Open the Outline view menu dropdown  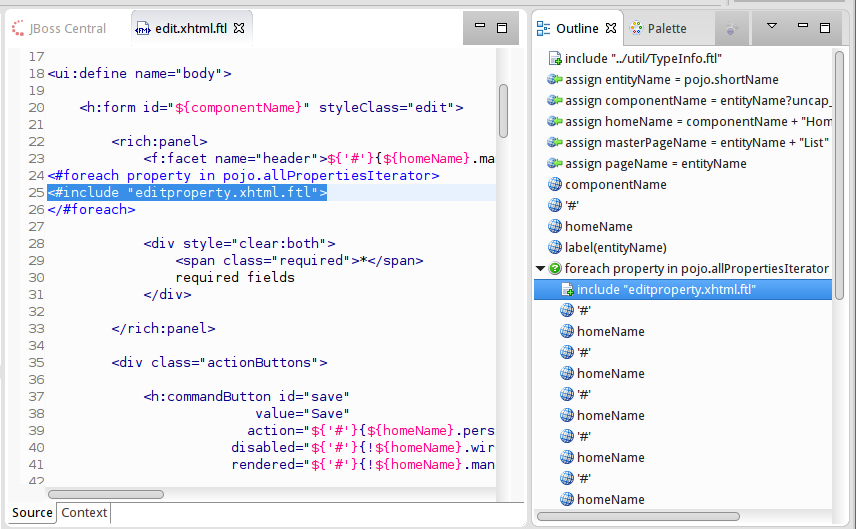coord(772,27)
